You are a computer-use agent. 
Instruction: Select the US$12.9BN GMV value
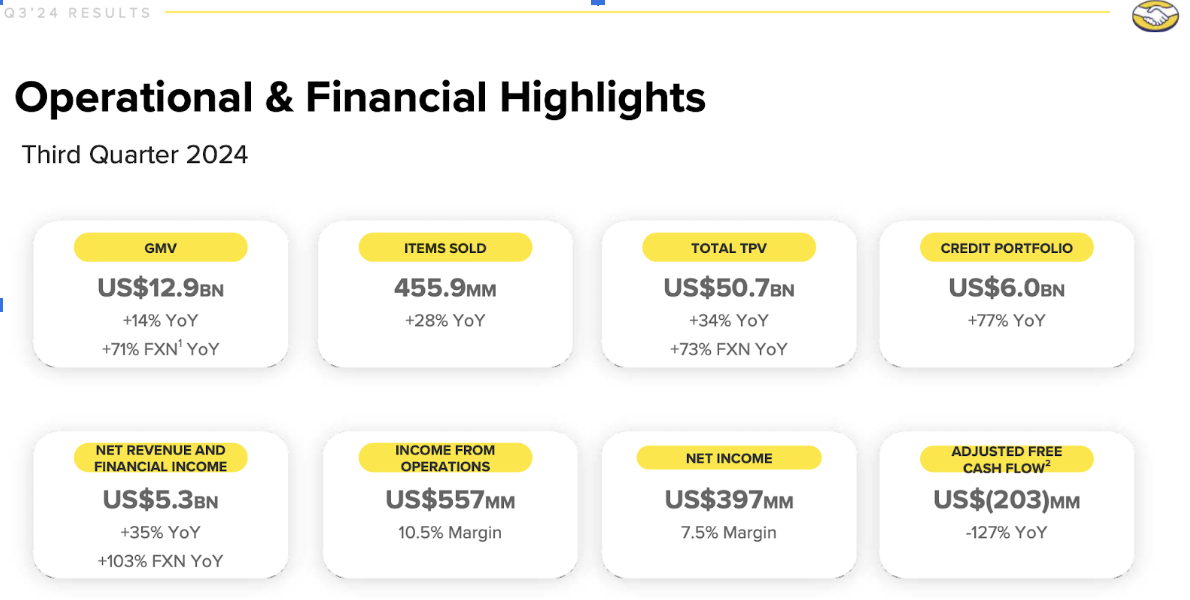160,288
